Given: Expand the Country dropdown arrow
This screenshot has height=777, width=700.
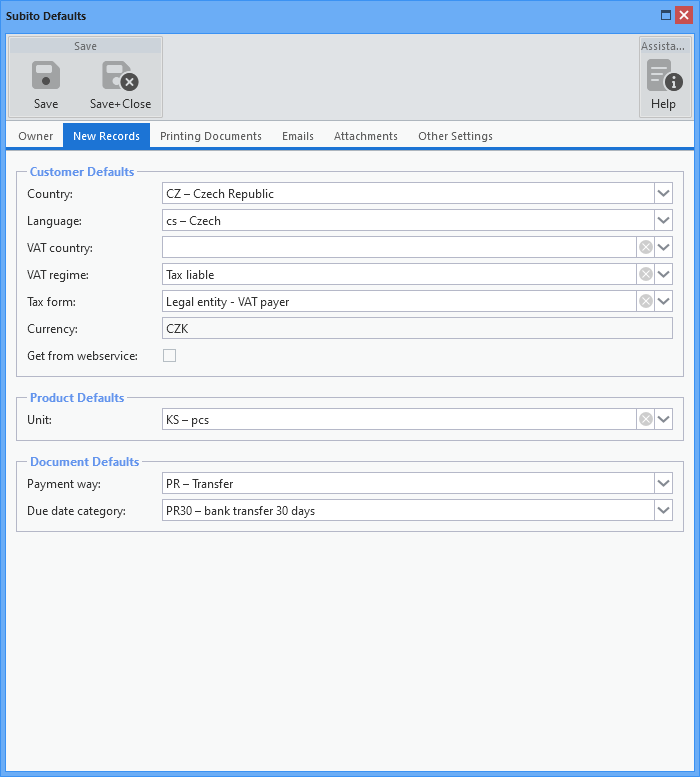Looking at the screenshot, I should pos(663,193).
